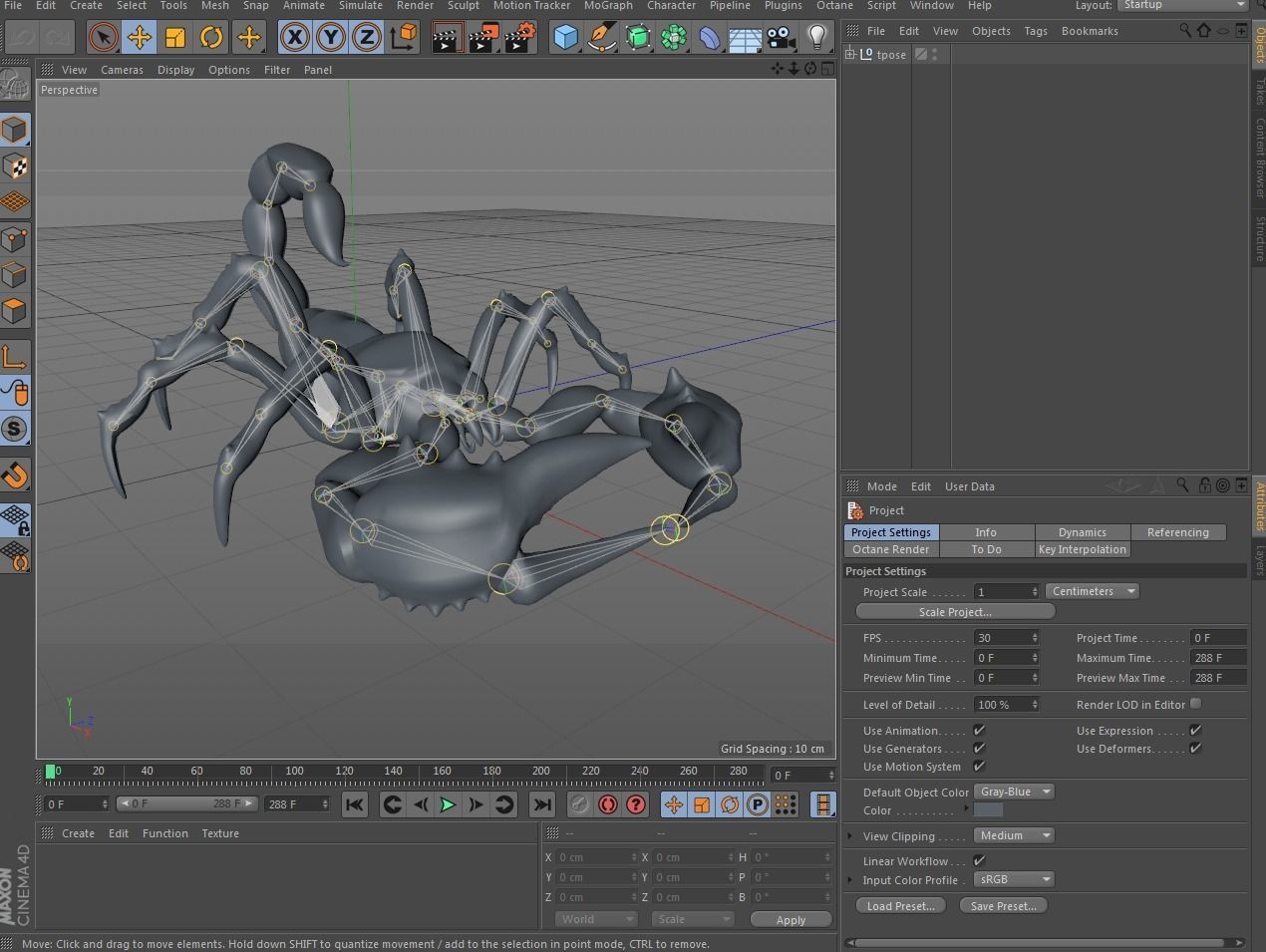
Task: Open the Default Object Color dropdown
Action: [1014, 792]
